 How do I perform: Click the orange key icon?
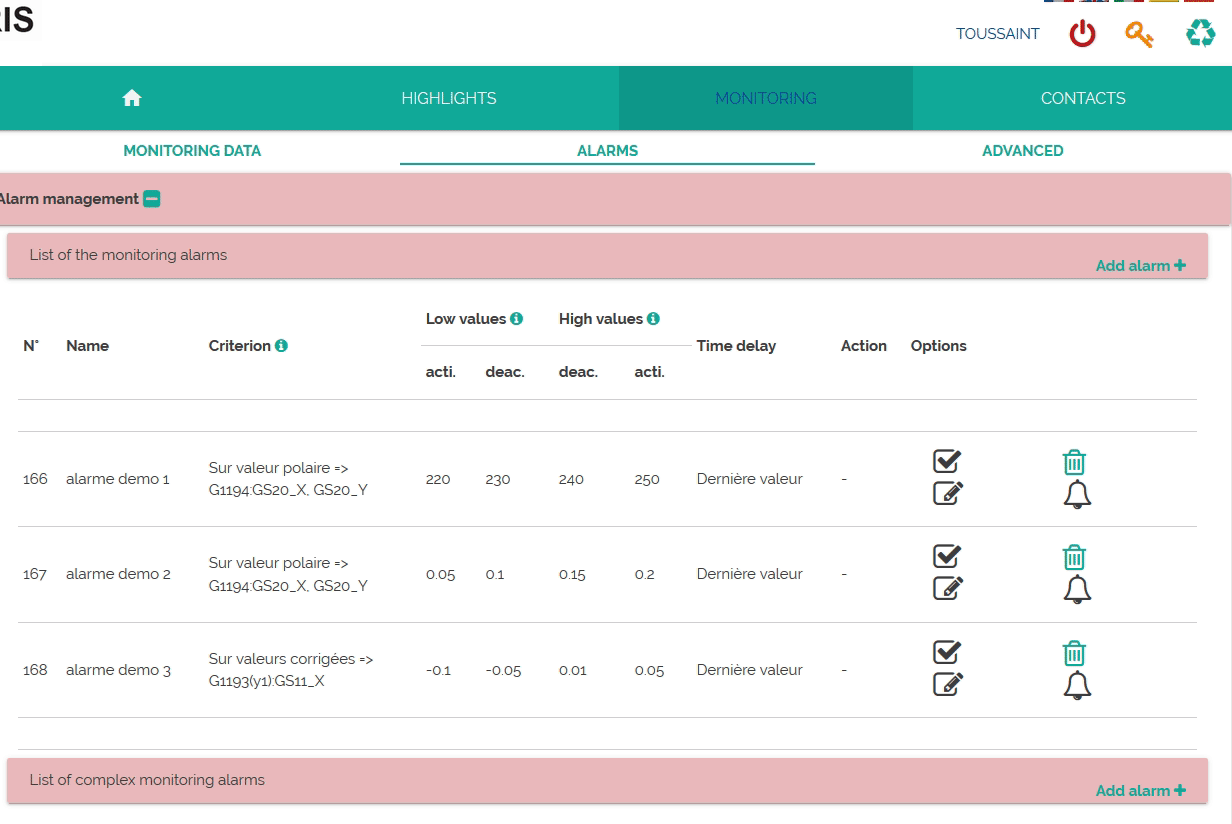(x=1139, y=34)
